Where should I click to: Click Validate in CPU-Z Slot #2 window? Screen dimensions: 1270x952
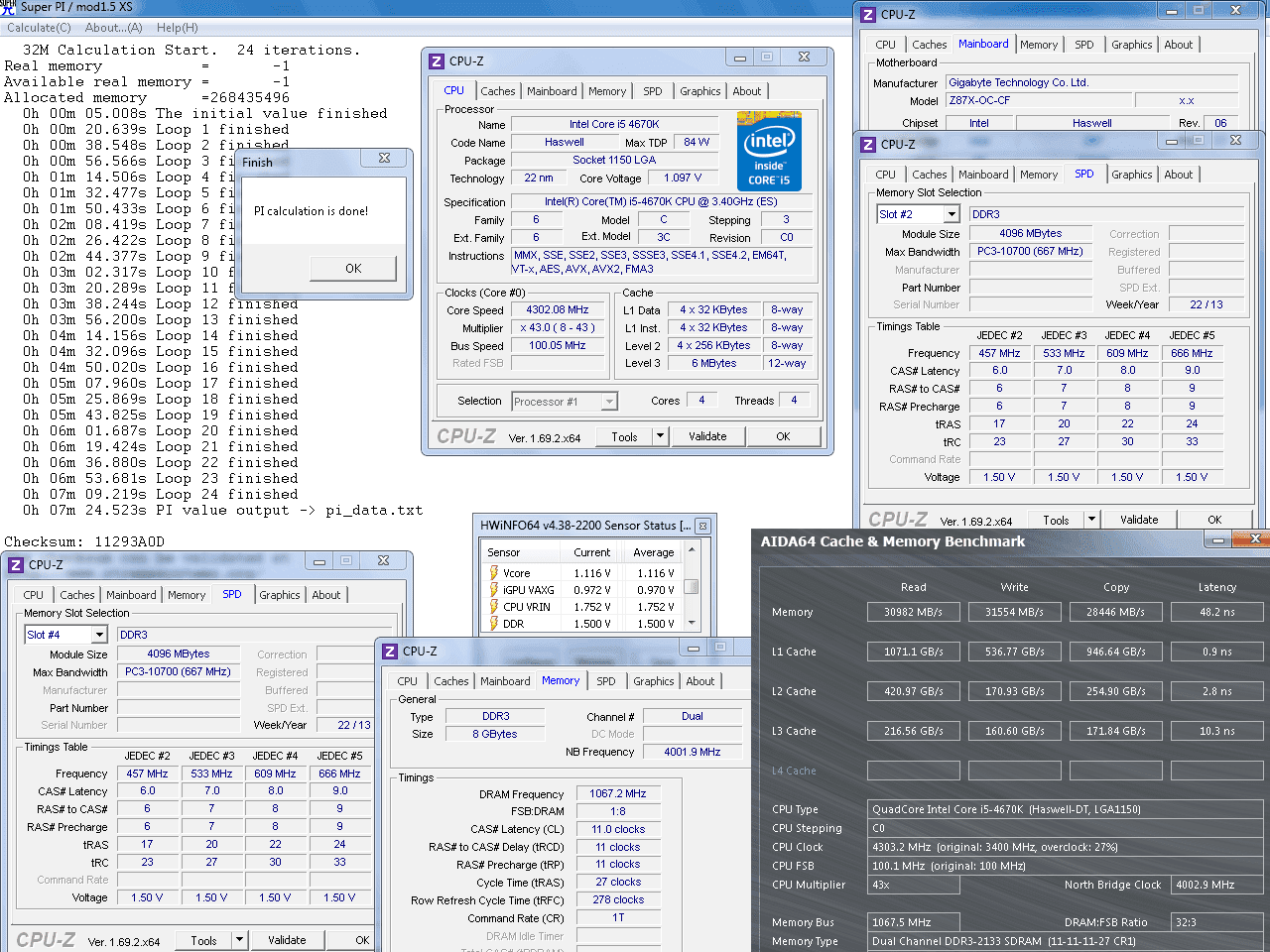click(1139, 520)
